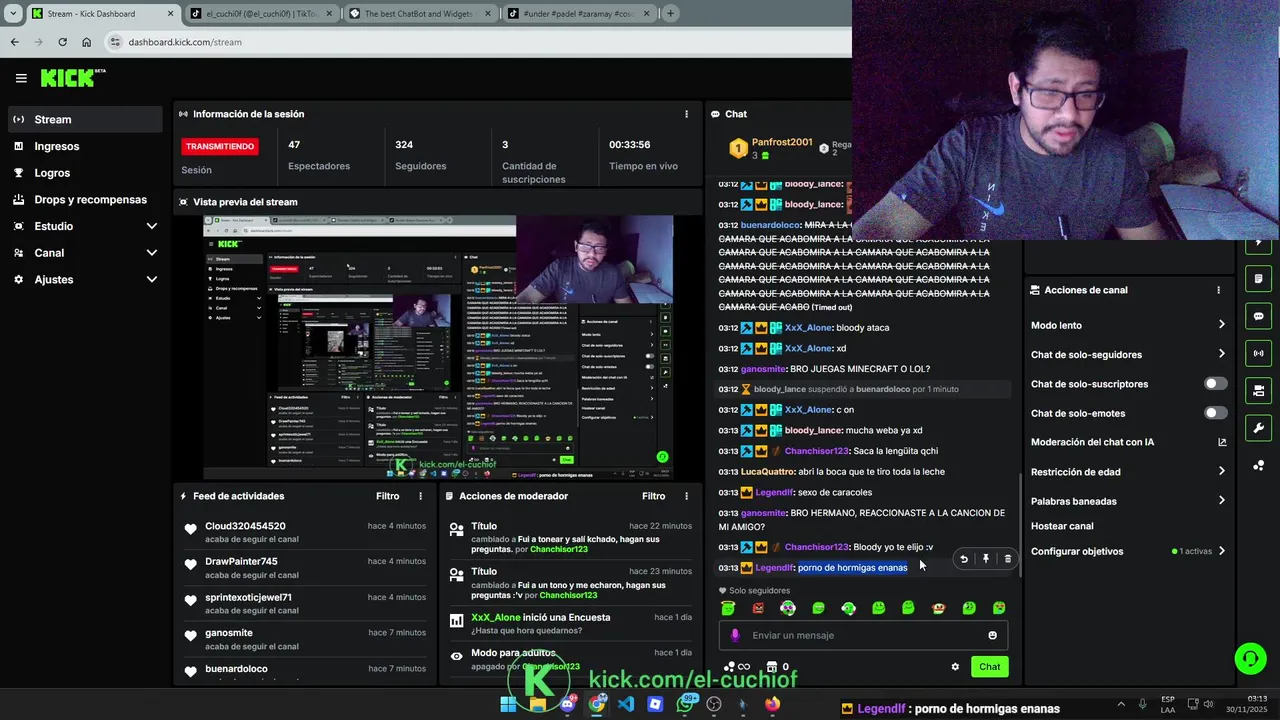Select Logros in the sidebar
The image size is (1280, 720).
click(x=85, y=173)
